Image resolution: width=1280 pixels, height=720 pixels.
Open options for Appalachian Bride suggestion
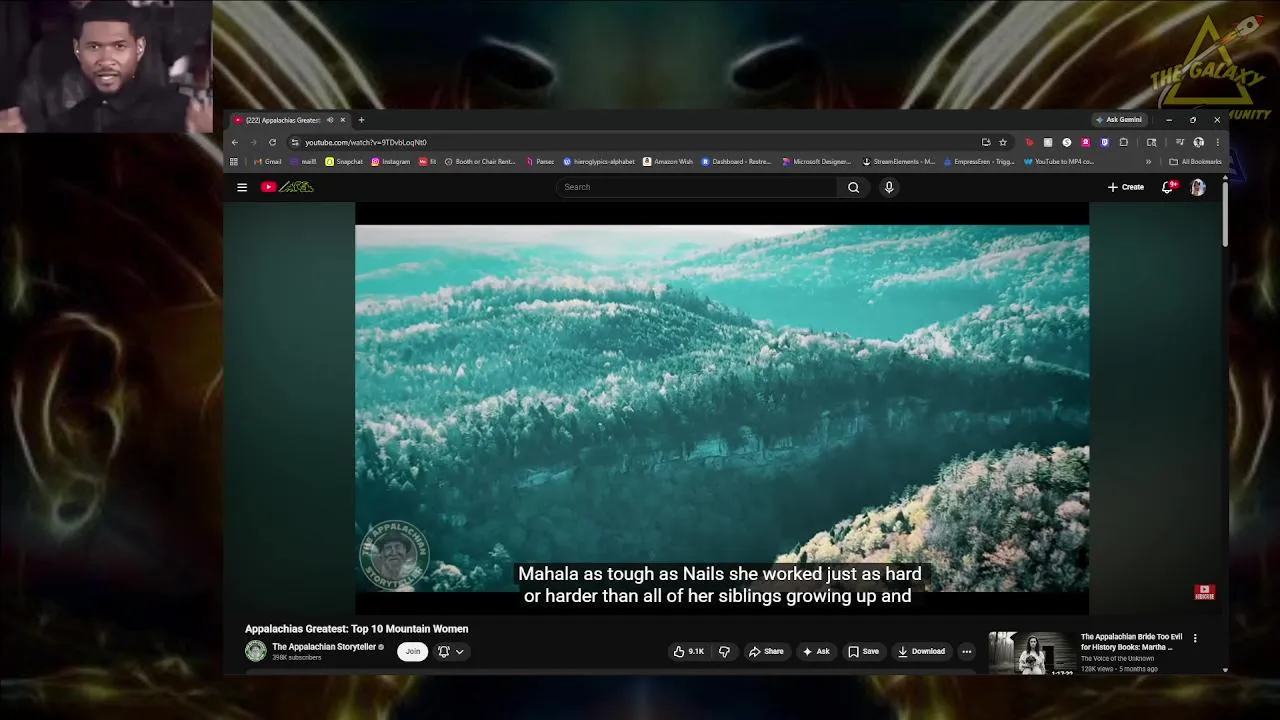[1194, 638]
